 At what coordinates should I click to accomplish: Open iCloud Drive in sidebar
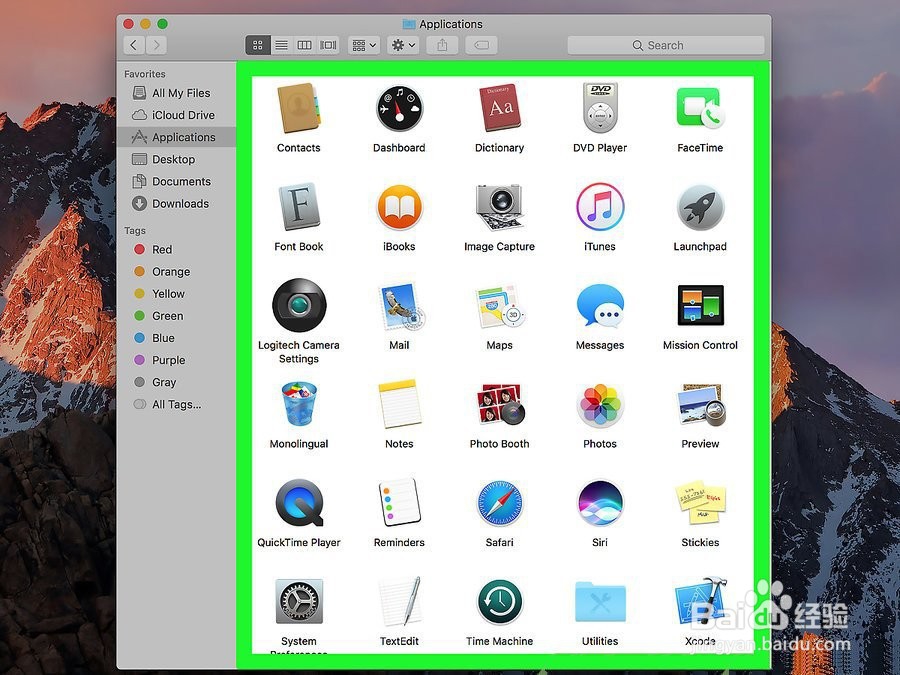tap(177, 115)
